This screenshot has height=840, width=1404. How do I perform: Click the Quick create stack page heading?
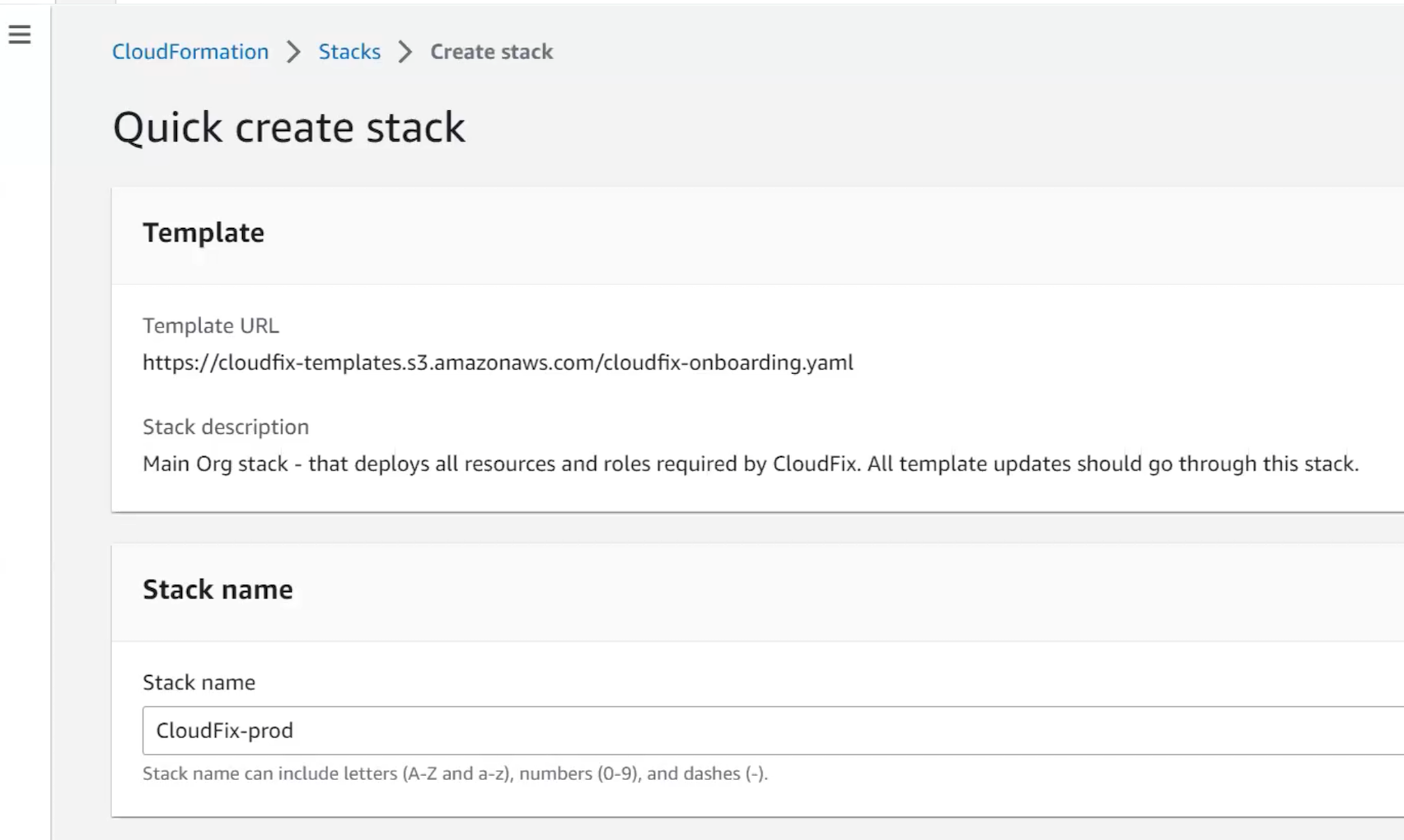pyautogui.click(x=288, y=128)
